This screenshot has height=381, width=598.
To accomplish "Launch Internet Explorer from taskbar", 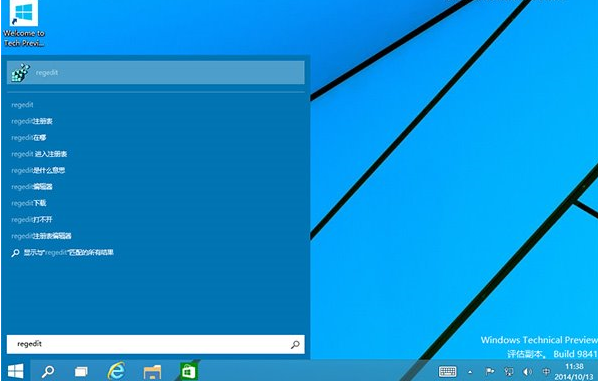I will click(116, 371).
